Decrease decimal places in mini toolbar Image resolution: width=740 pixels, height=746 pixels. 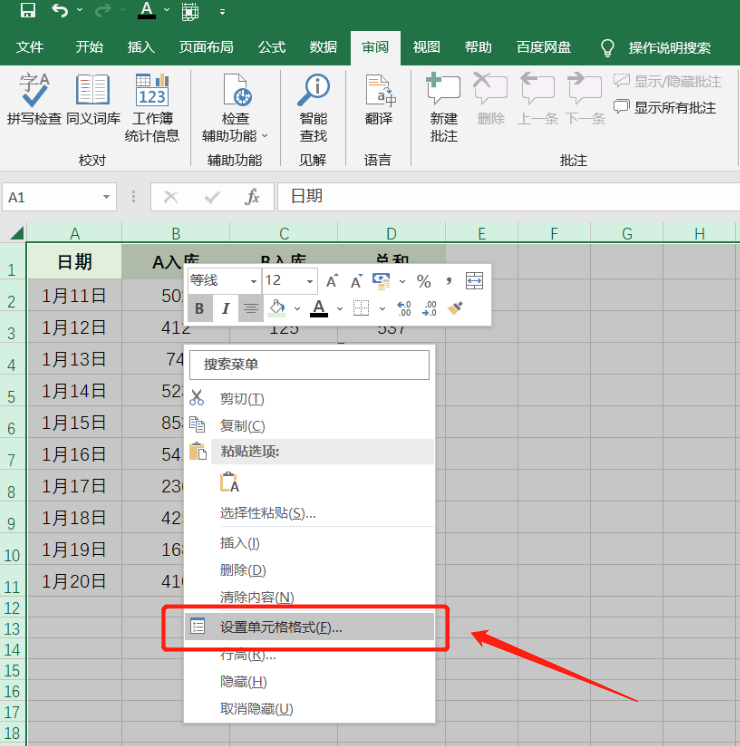[x=429, y=308]
